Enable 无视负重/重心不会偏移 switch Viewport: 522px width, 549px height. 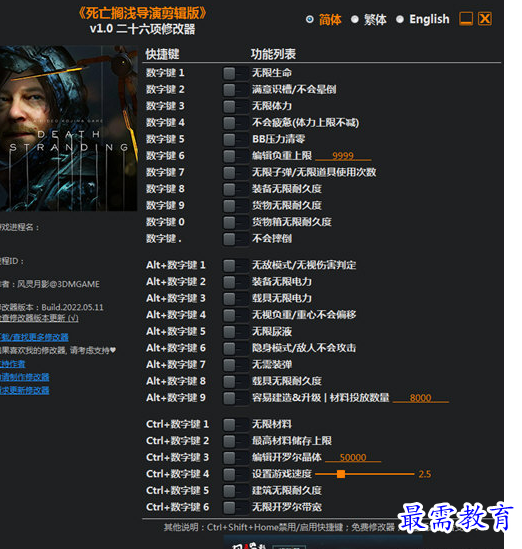(235, 315)
